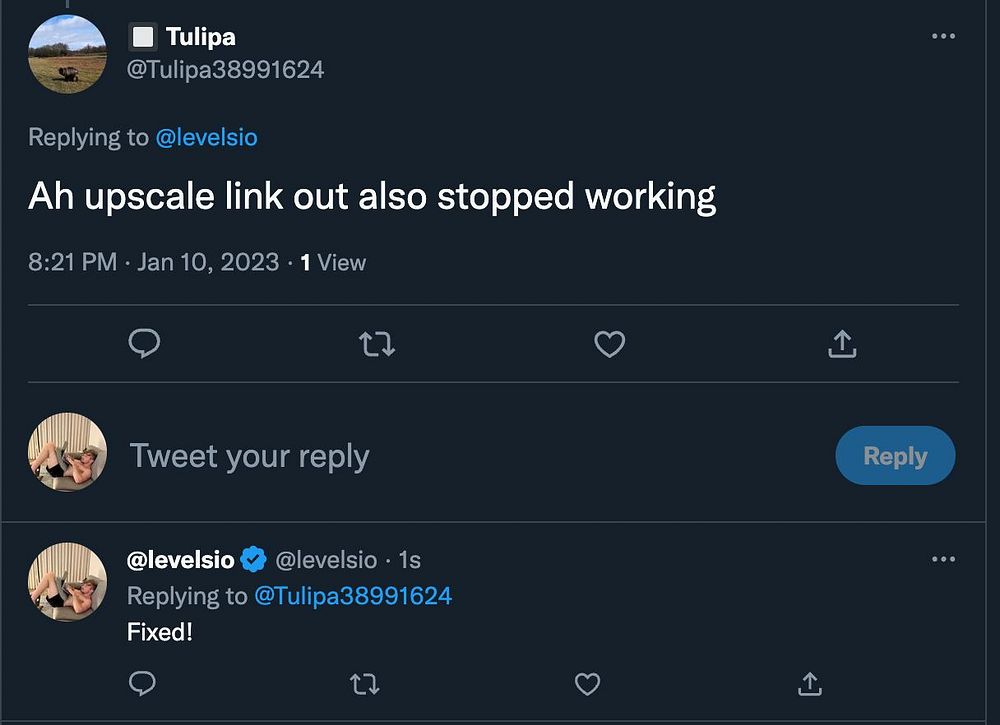Click comment icon under the Fixed! reply

click(x=143, y=684)
